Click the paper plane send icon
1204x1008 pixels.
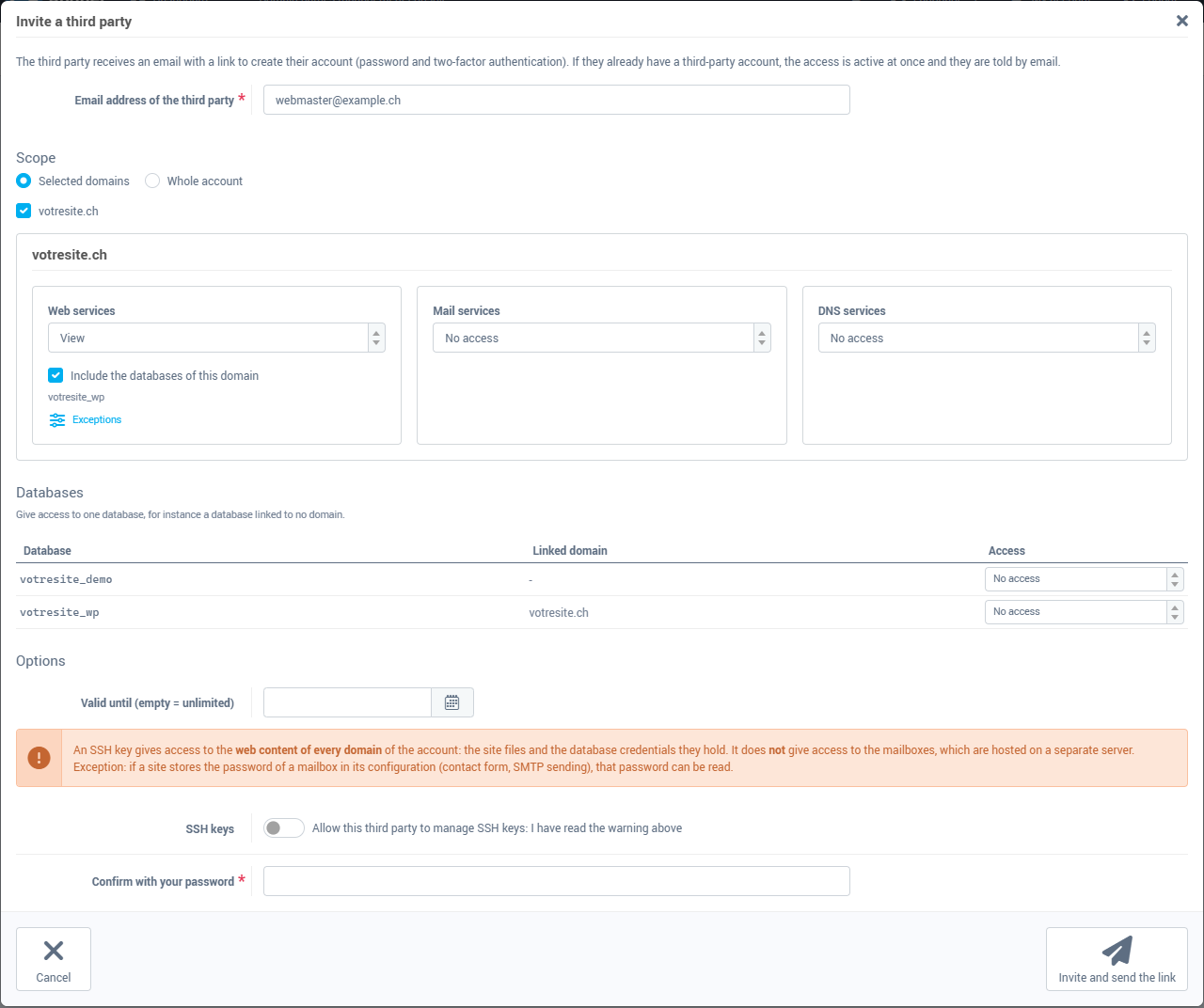pos(1117,951)
